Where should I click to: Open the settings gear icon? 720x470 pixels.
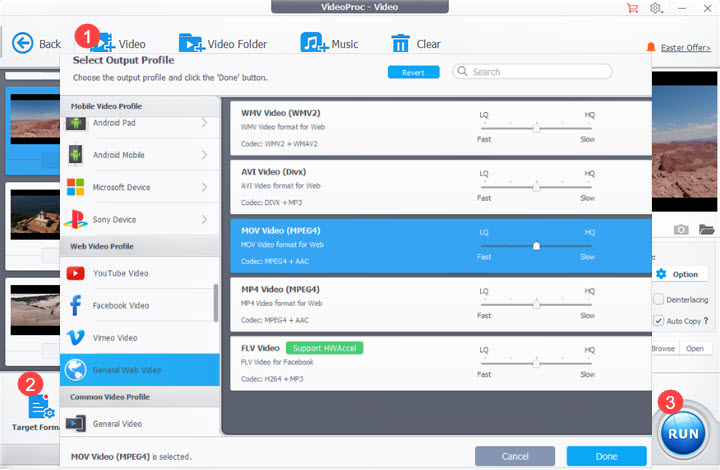point(656,8)
